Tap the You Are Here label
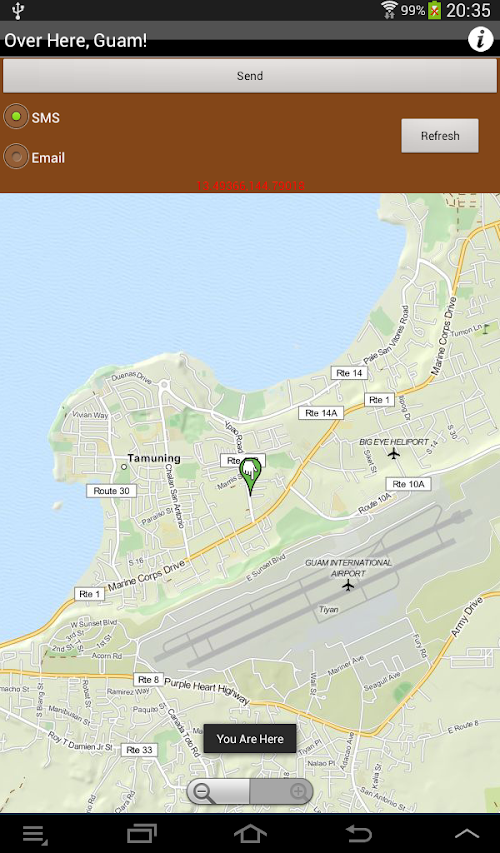The height and width of the screenshot is (853, 500). 250,739
